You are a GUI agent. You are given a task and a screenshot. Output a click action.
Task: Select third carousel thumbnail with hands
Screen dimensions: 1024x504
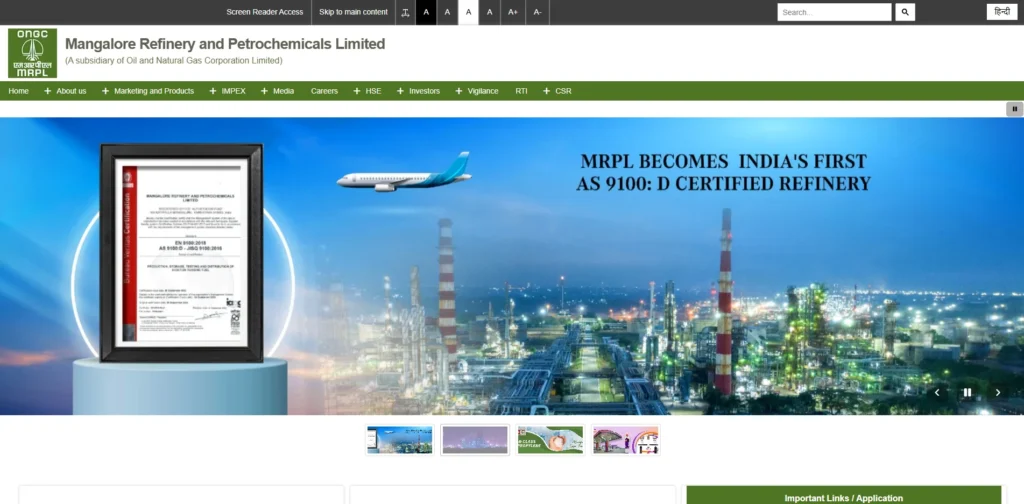pyautogui.click(x=550, y=440)
